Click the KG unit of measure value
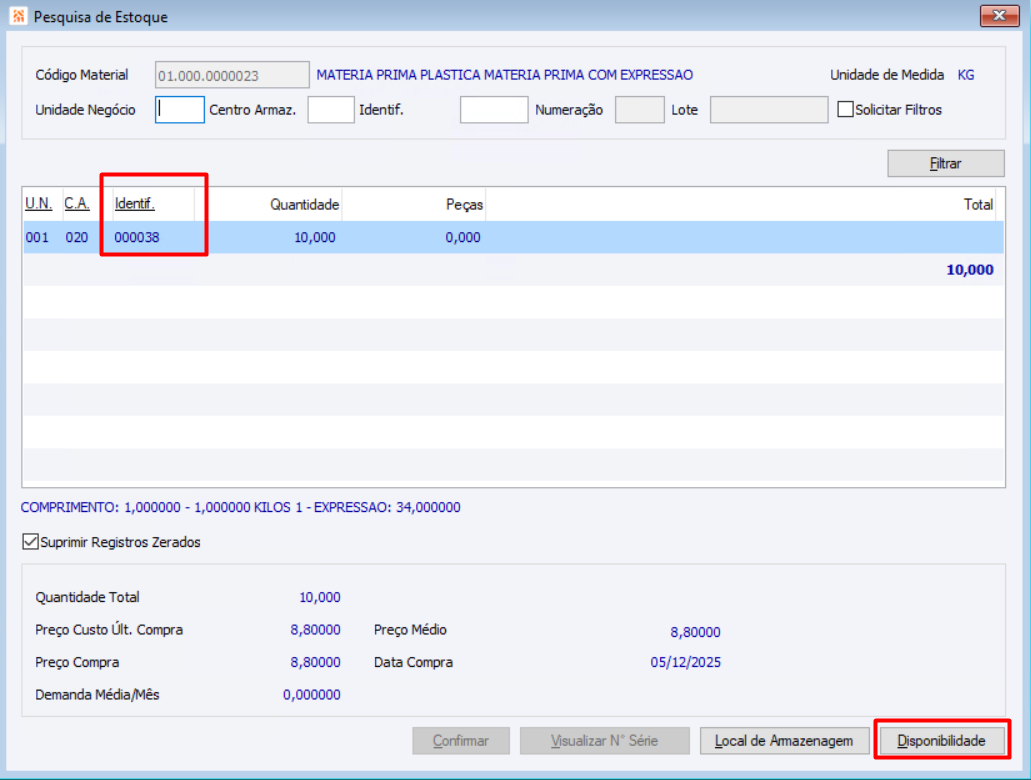 (x=965, y=75)
